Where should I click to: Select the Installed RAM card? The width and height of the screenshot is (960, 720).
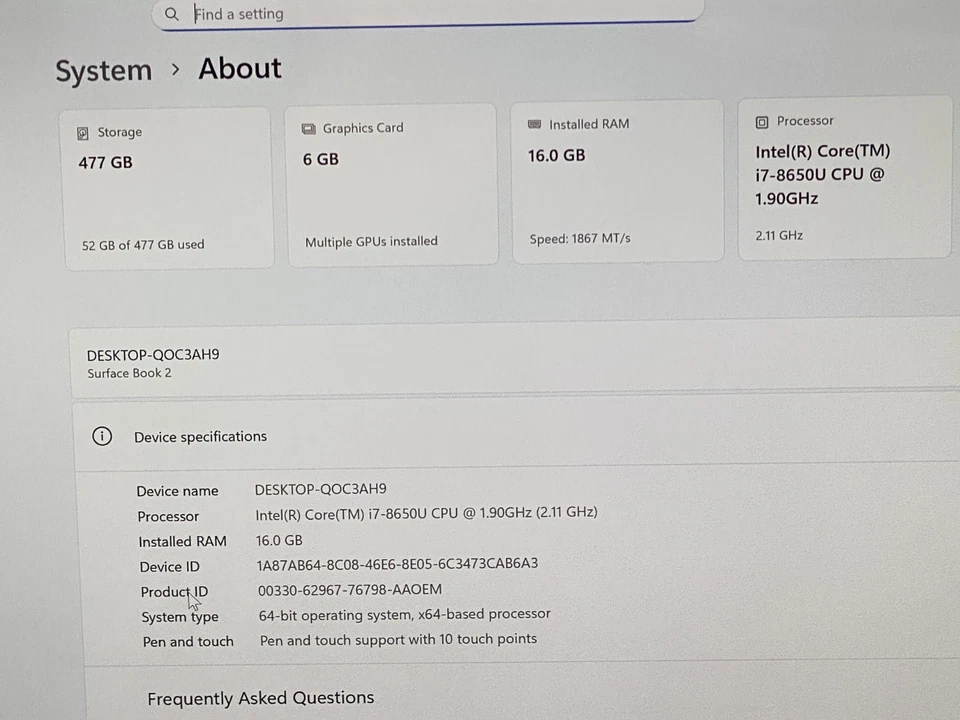(x=617, y=180)
